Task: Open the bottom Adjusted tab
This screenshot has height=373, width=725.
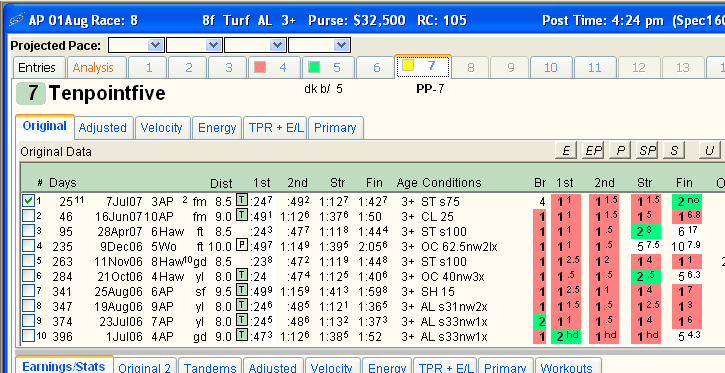Action: (x=273, y=367)
